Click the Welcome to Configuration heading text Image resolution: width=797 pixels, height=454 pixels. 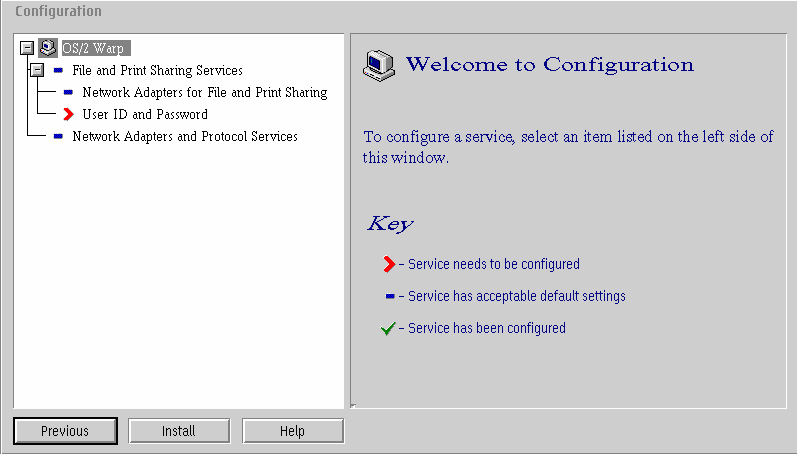click(550, 65)
